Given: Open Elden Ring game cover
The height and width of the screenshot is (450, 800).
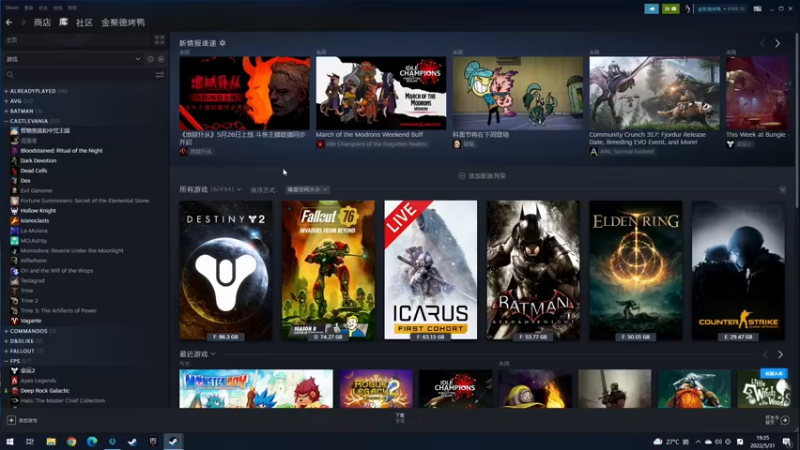Looking at the screenshot, I should point(636,270).
